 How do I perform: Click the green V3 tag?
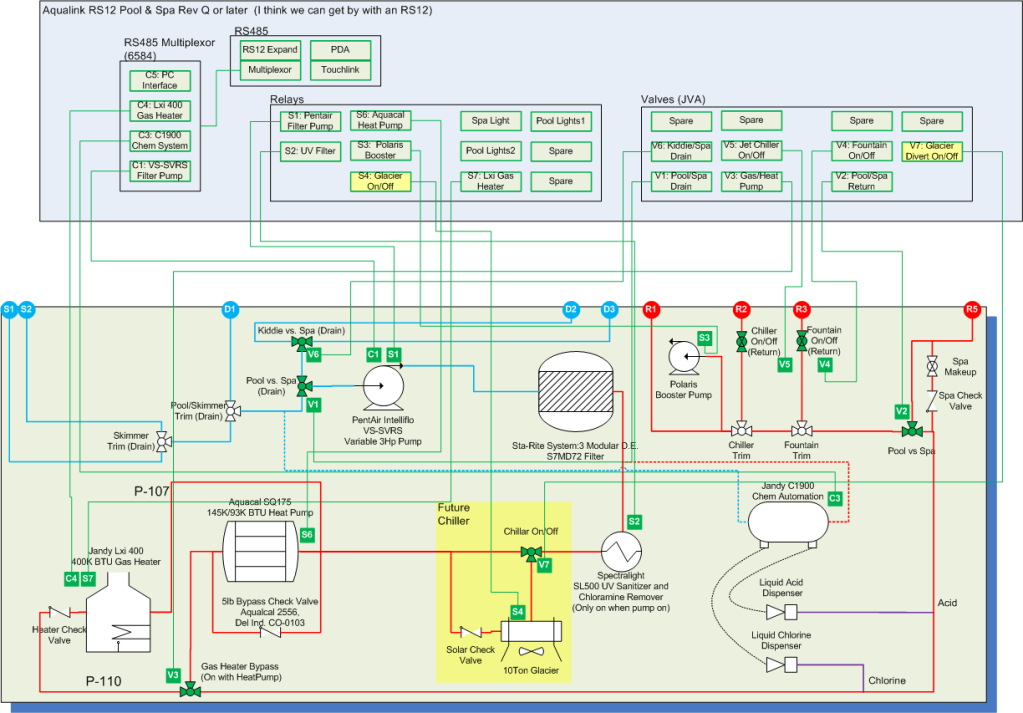coord(172,675)
